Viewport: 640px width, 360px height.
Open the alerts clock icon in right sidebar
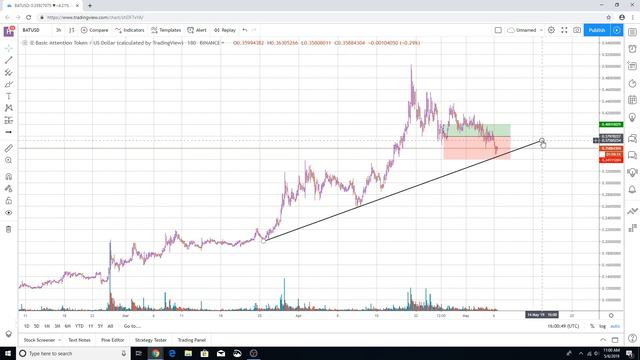pyautogui.click(x=632, y=49)
